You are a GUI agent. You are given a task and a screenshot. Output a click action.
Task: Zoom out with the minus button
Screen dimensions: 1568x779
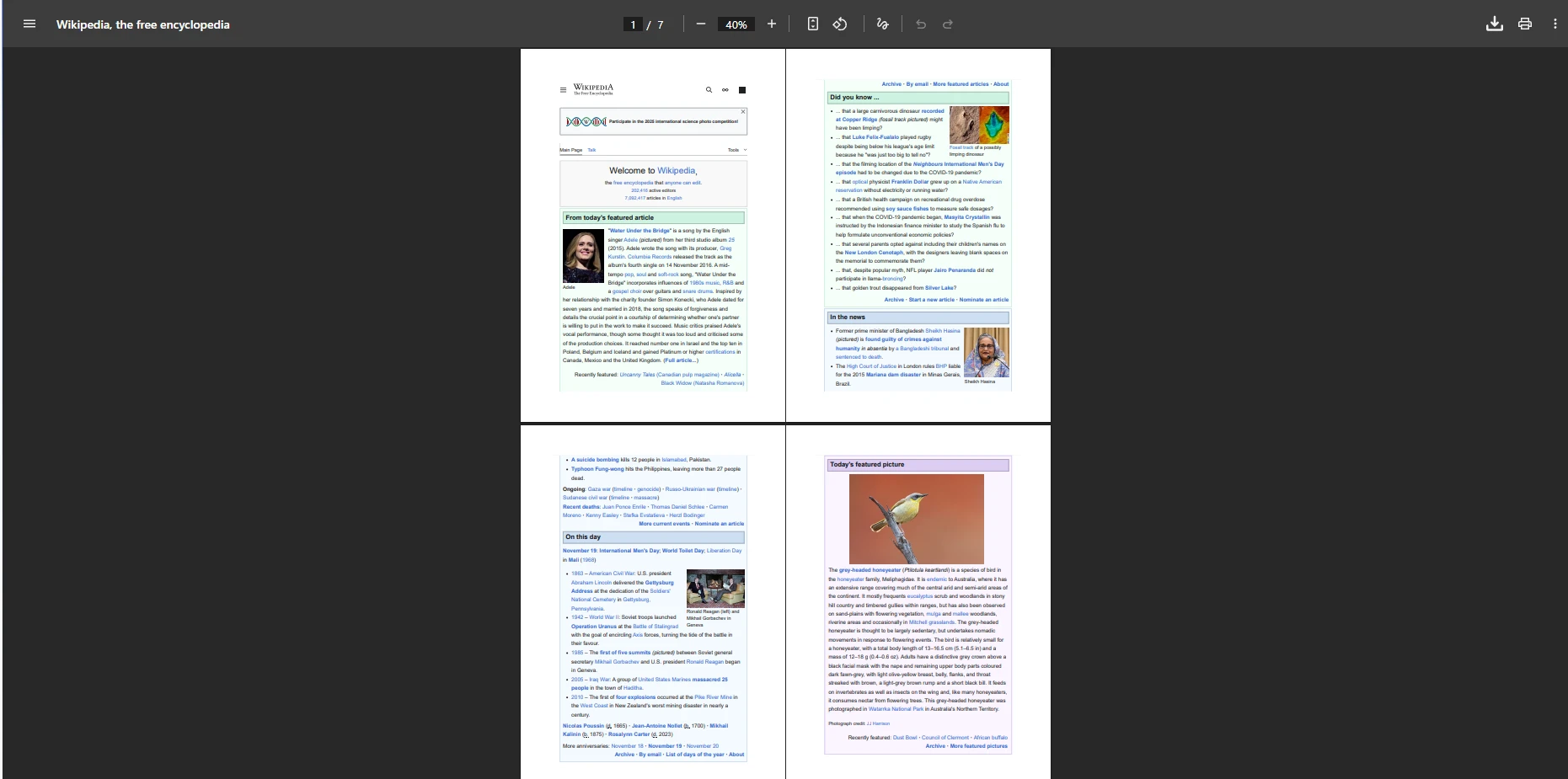coord(700,24)
